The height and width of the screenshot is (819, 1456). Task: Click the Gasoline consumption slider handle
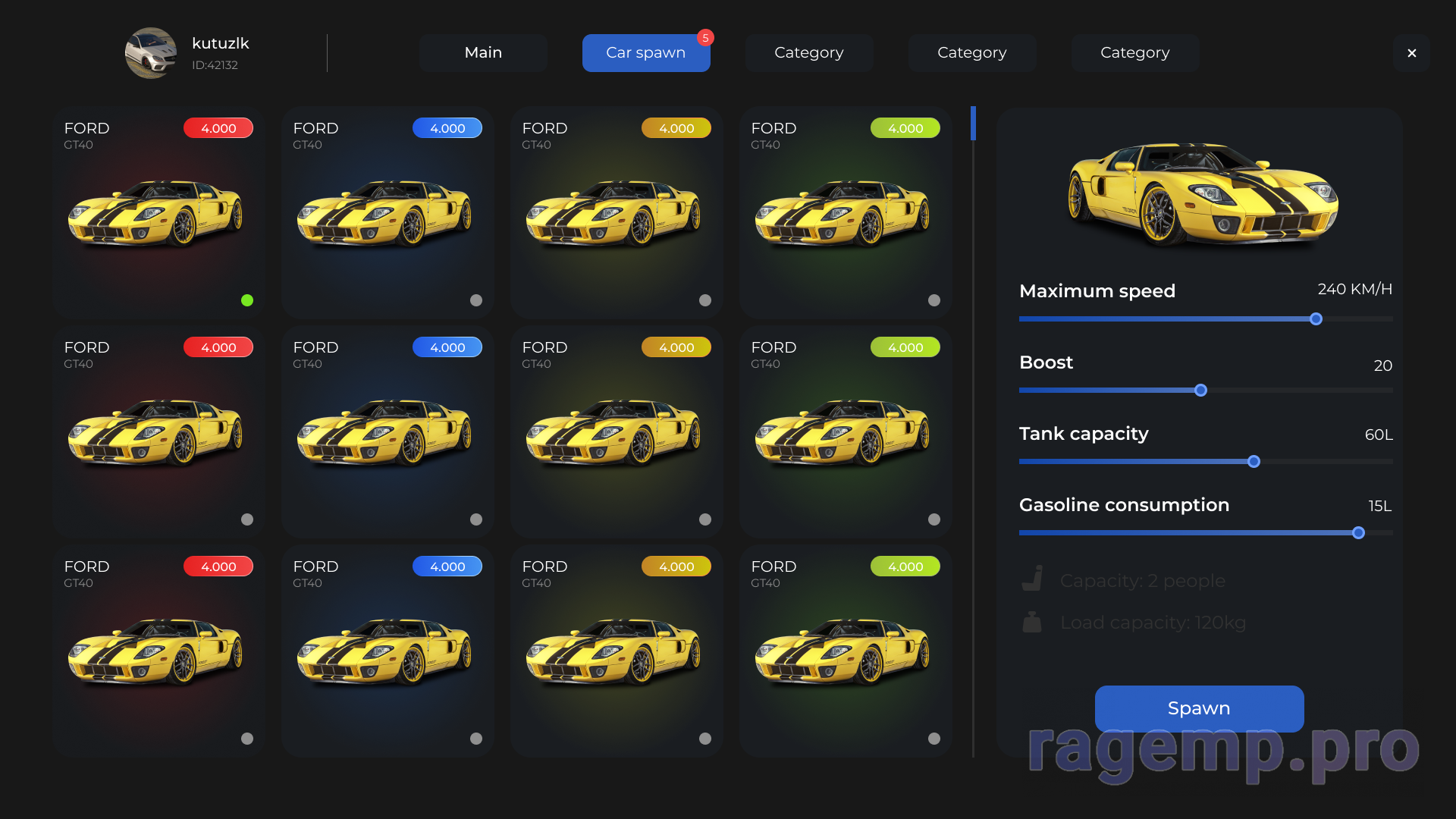coord(1358,533)
